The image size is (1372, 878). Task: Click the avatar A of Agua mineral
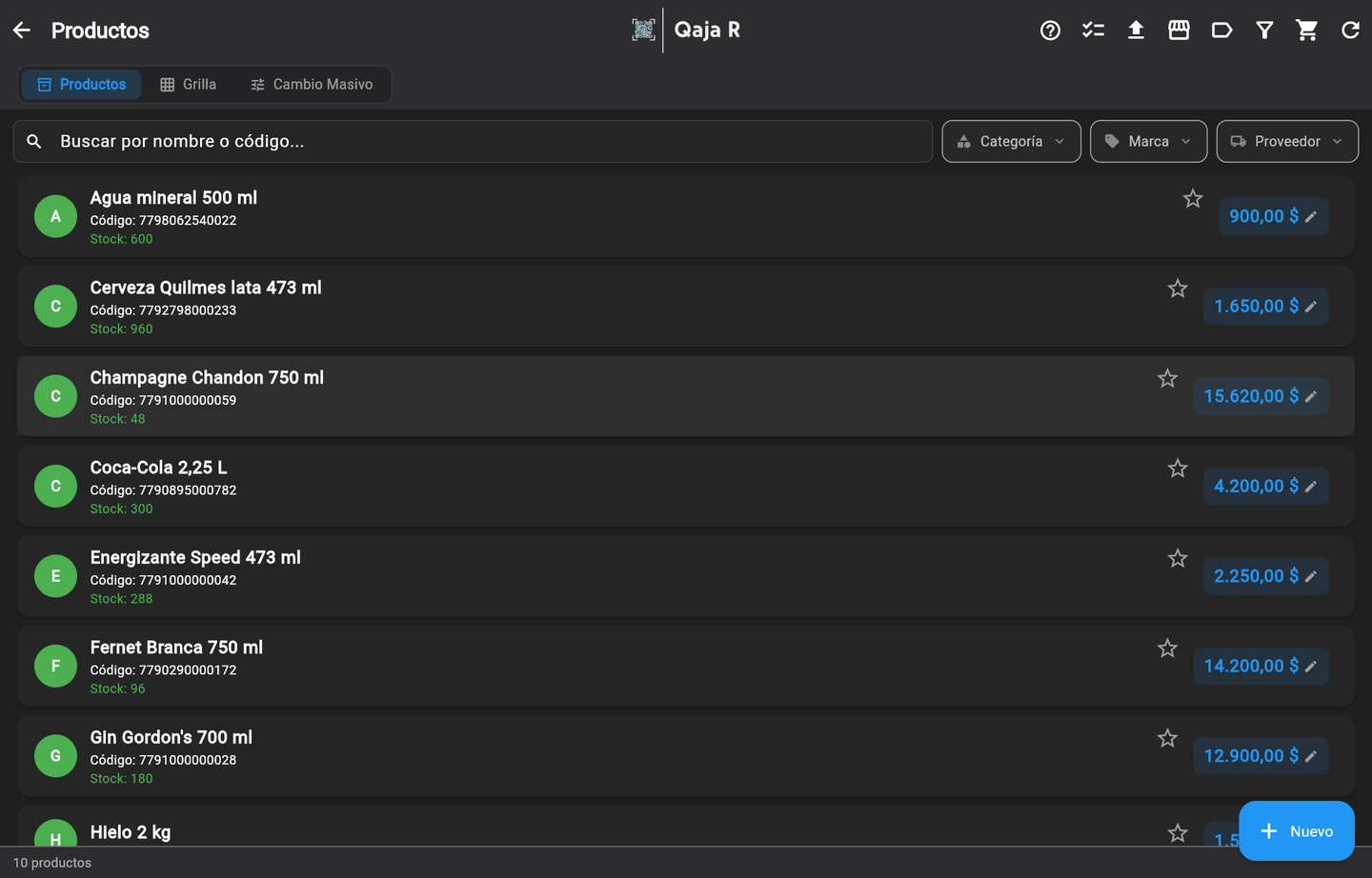click(x=55, y=216)
